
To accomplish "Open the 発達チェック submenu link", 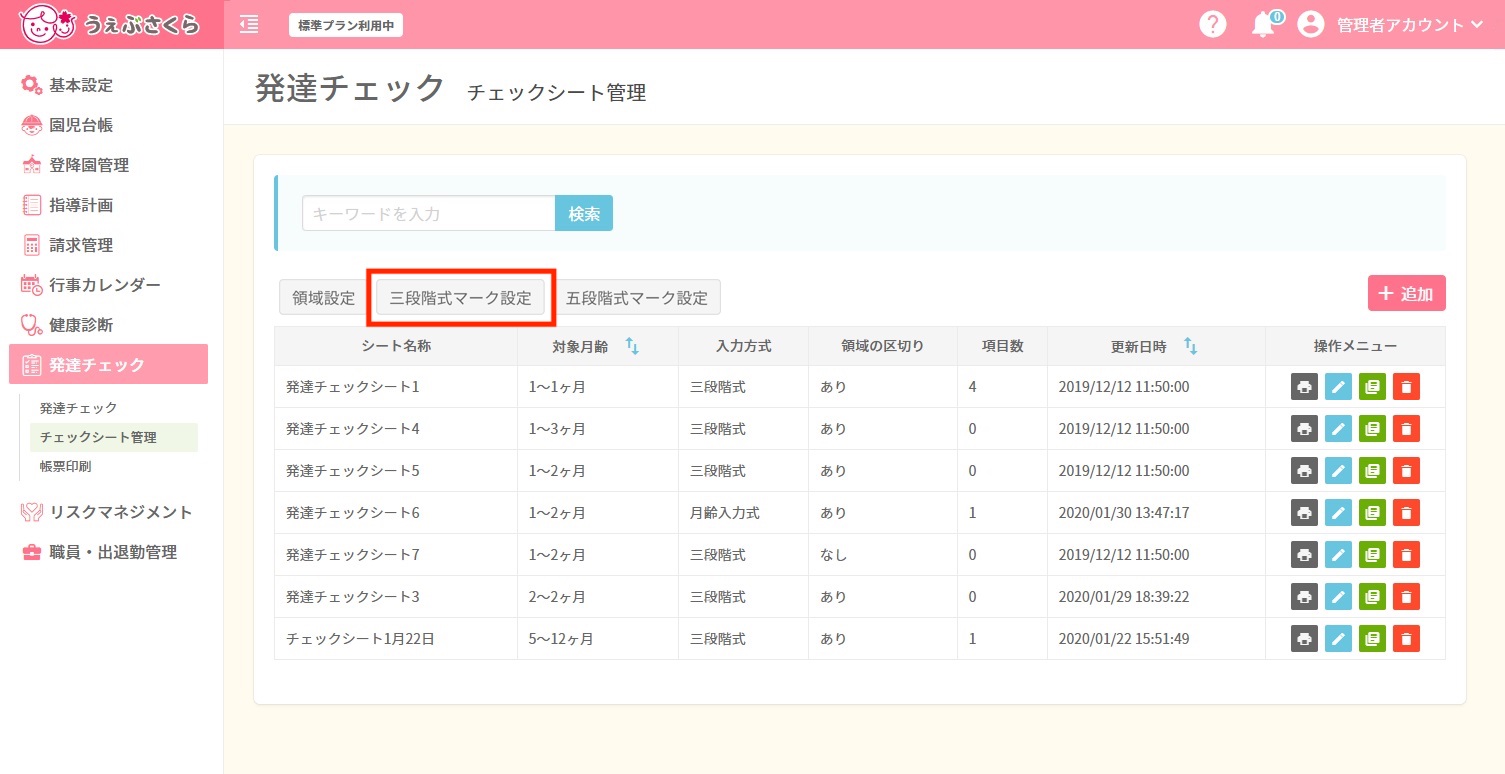I will point(78,408).
